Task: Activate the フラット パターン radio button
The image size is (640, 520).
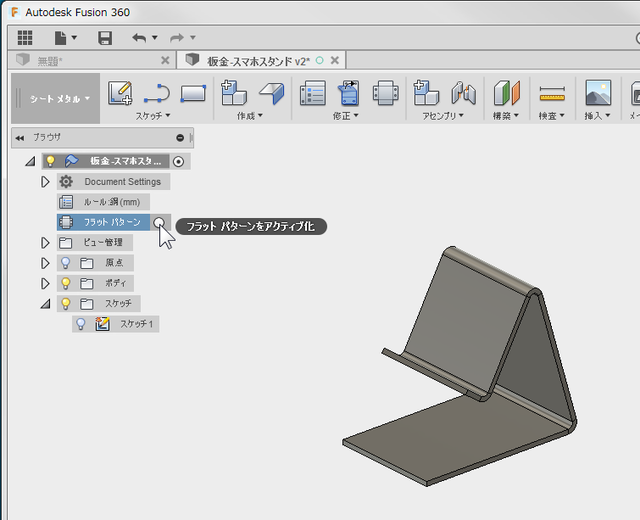Action: pyautogui.click(x=159, y=223)
